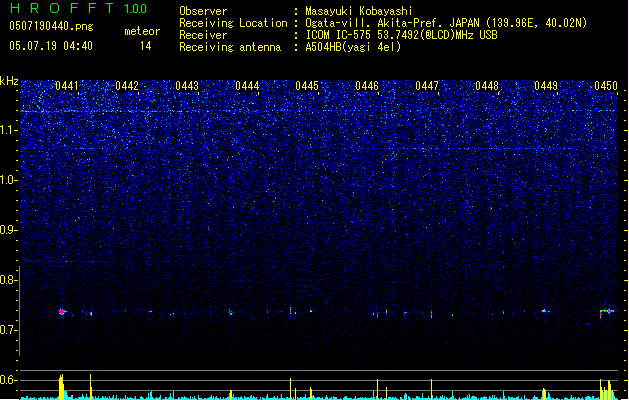Click the 0.7 kHz frequency label
629x400 pixels.
[x=8, y=330]
